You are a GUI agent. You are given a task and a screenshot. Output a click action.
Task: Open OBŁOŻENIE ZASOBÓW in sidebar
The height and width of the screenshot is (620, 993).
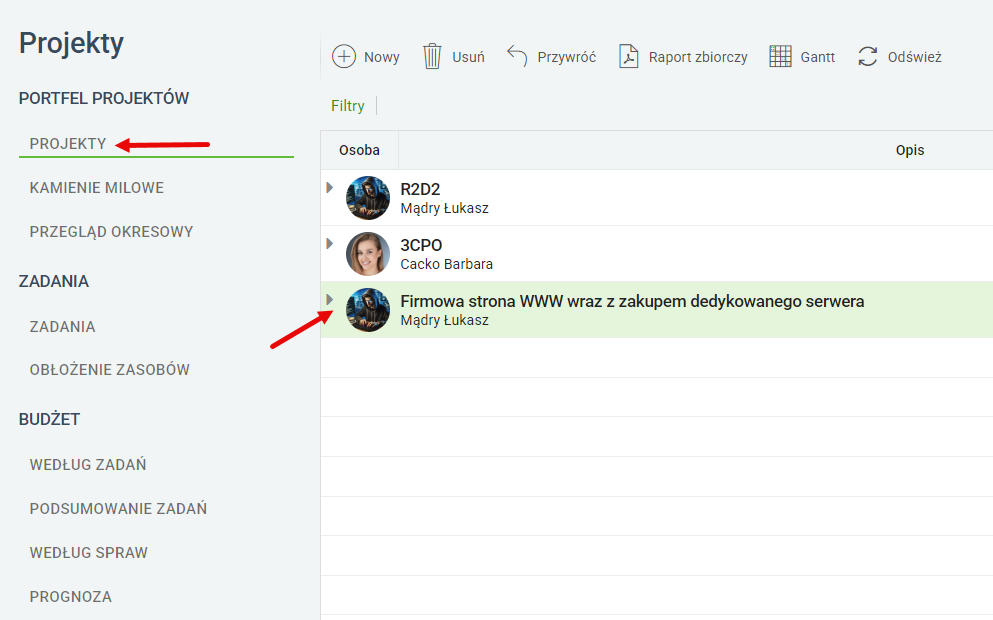pos(110,369)
